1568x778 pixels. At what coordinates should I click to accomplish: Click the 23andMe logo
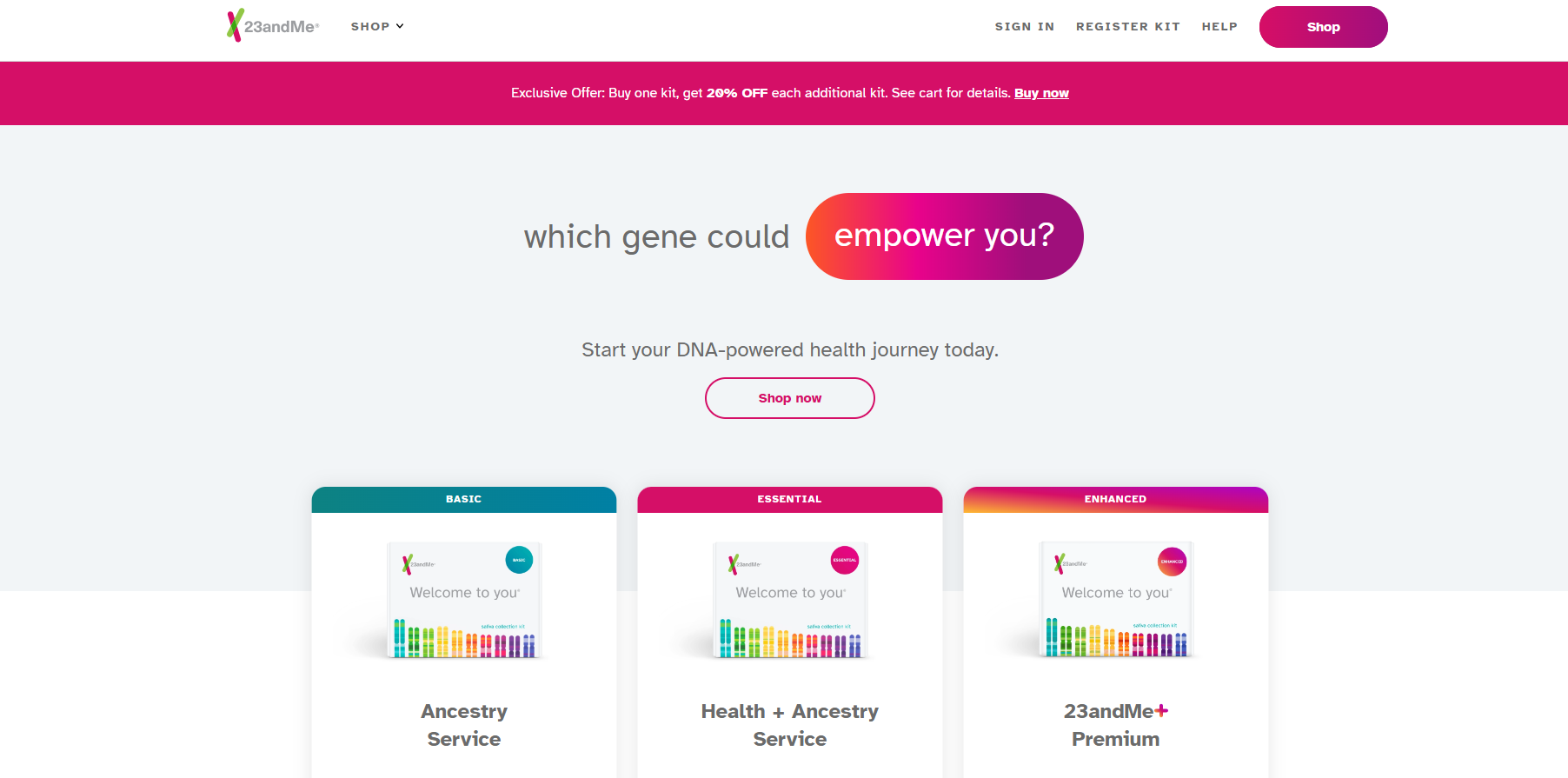(273, 26)
